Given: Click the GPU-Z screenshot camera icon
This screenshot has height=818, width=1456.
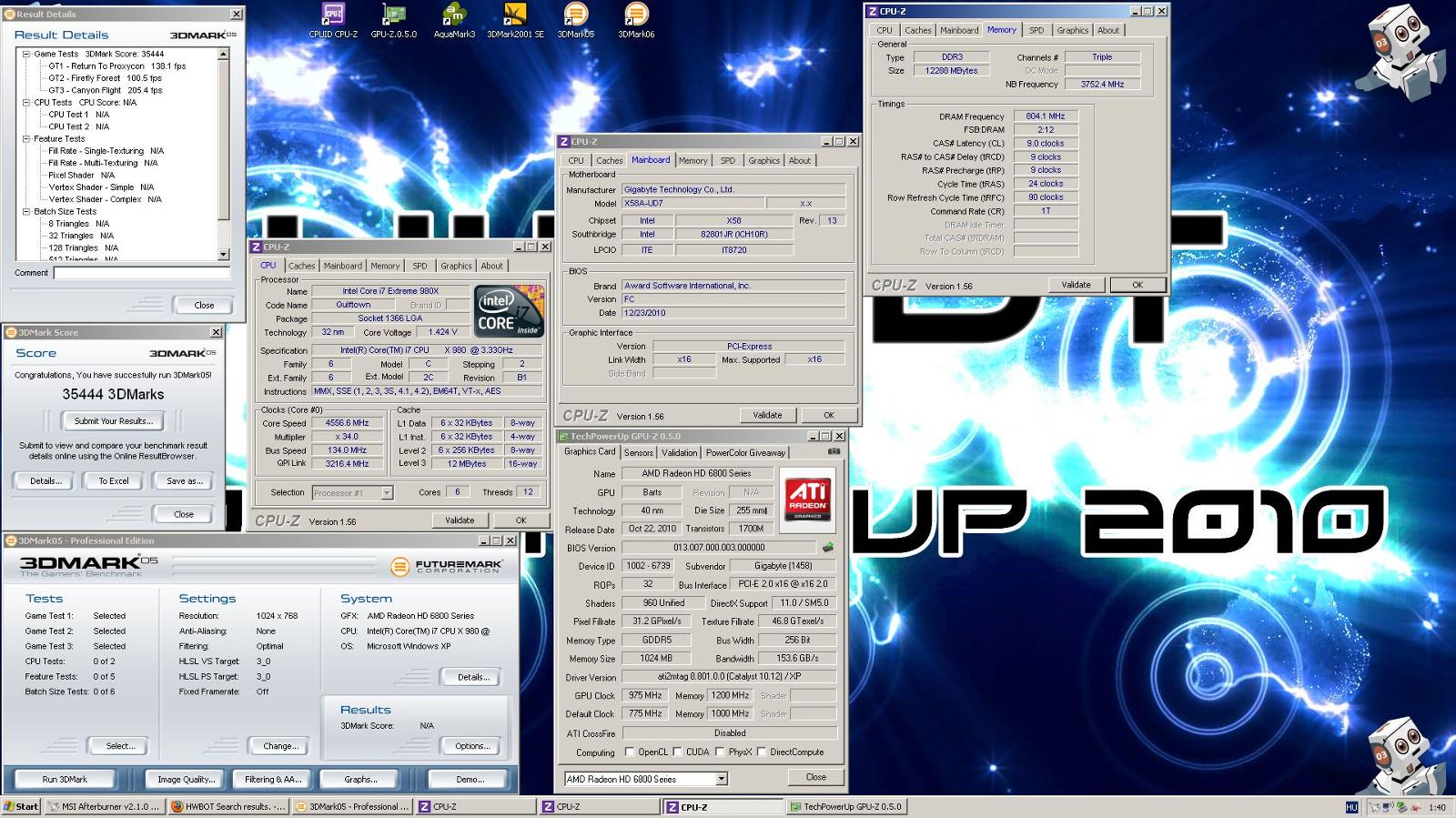Looking at the screenshot, I should pos(834,451).
